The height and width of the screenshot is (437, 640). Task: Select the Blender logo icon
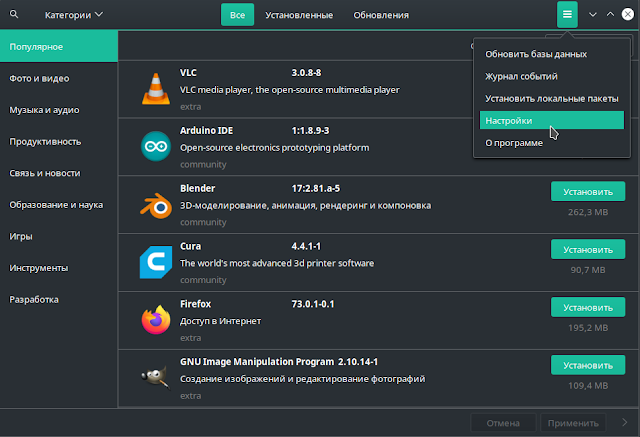click(x=156, y=205)
